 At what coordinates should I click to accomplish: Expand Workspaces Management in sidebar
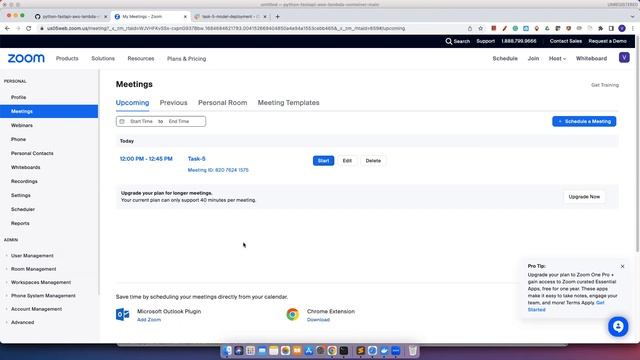41,282
